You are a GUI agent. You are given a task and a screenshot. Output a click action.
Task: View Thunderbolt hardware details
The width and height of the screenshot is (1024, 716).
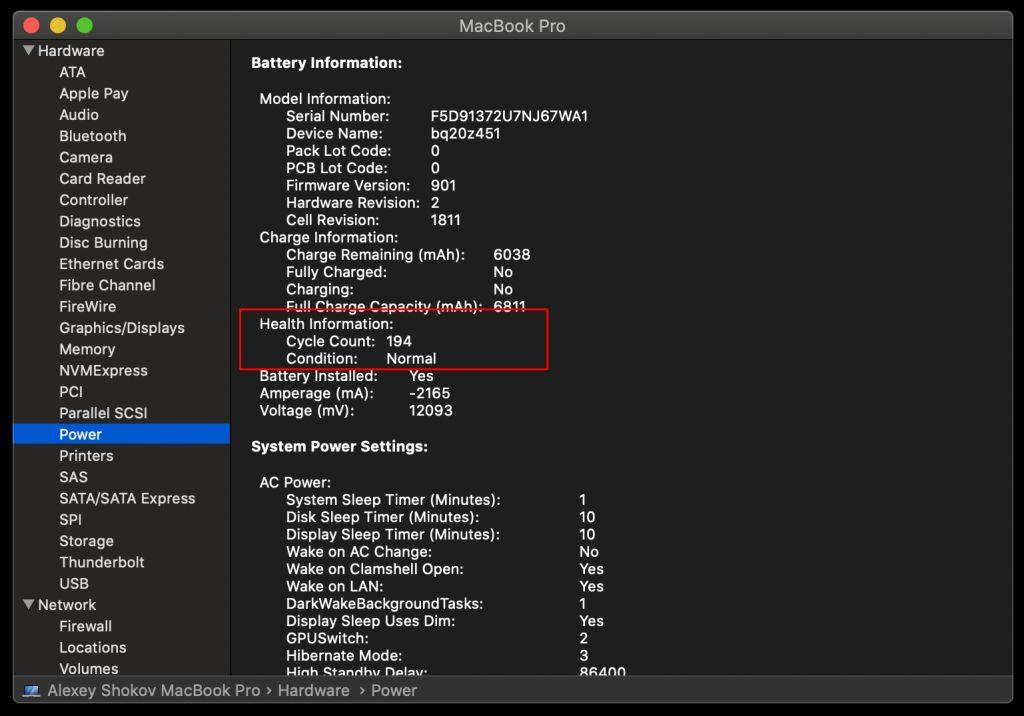click(101, 562)
